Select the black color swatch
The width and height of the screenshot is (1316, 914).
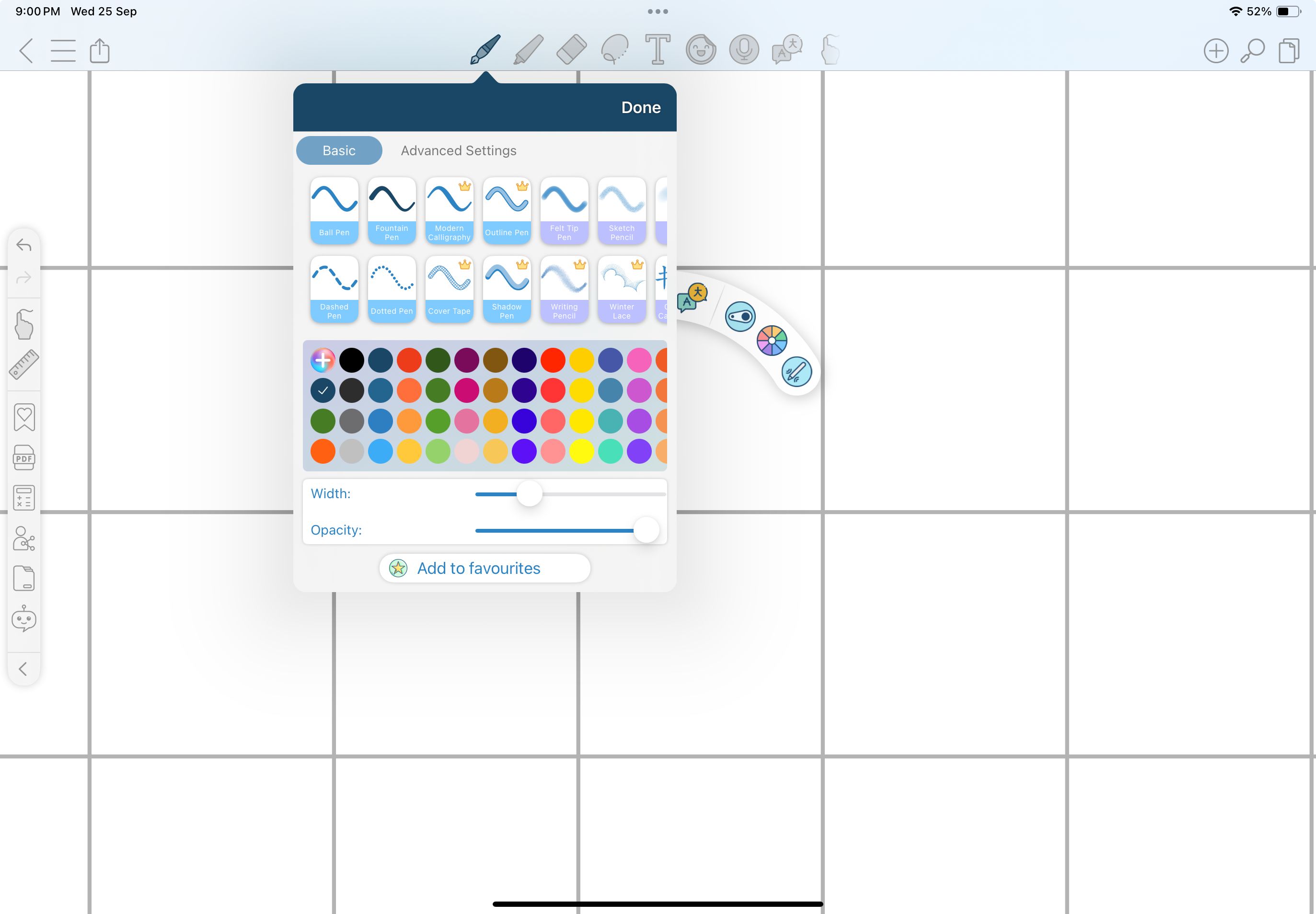click(352, 358)
